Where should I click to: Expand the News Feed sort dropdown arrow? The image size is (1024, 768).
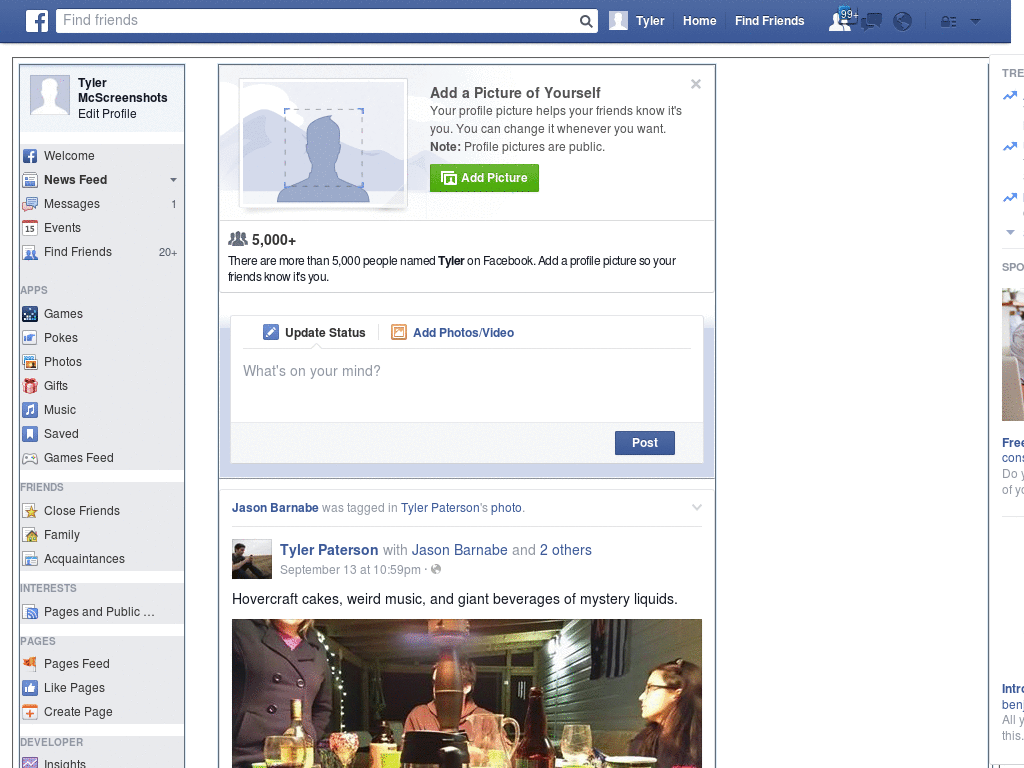click(173, 180)
